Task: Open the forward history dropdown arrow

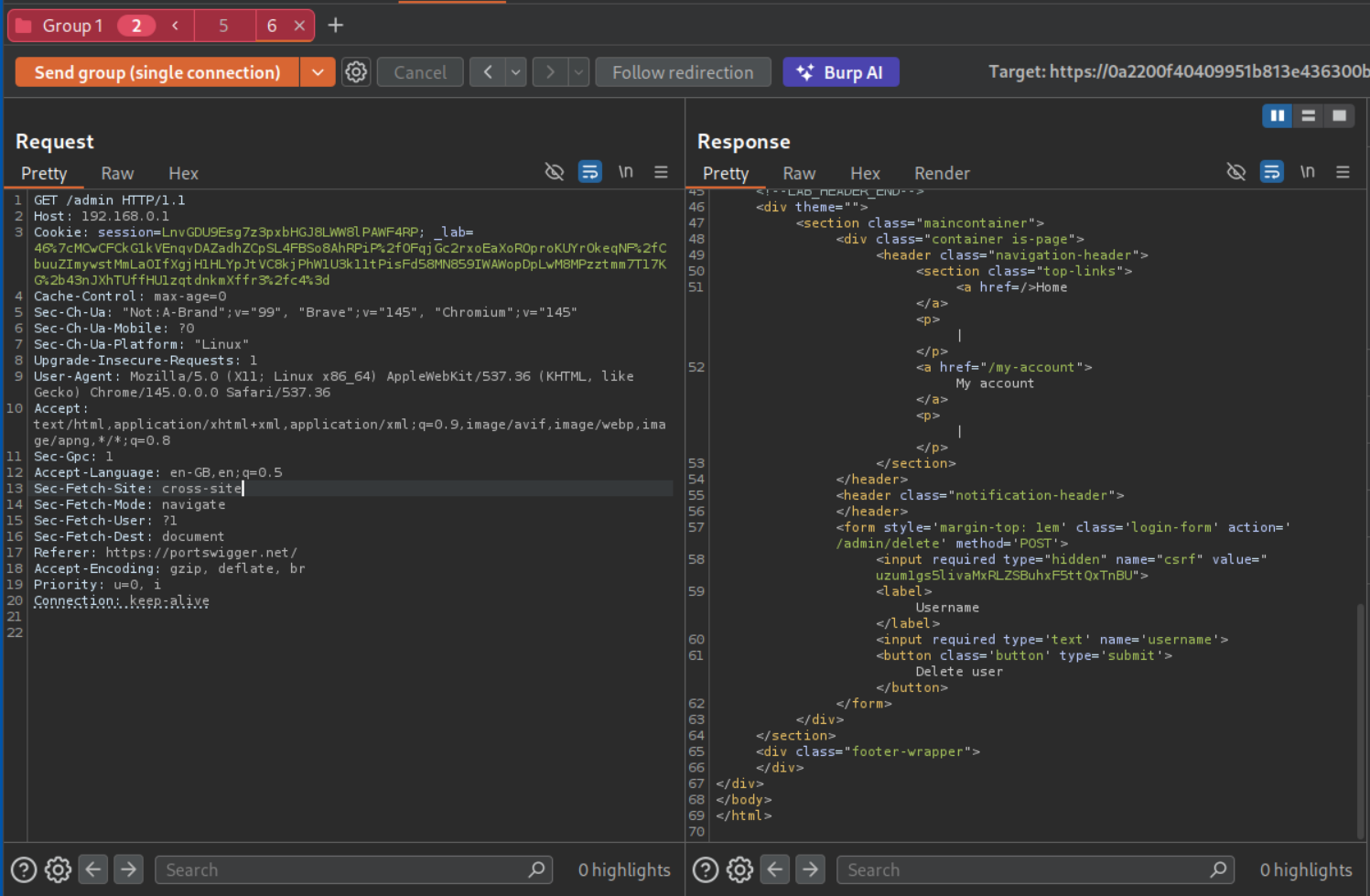Action: click(x=578, y=72)
